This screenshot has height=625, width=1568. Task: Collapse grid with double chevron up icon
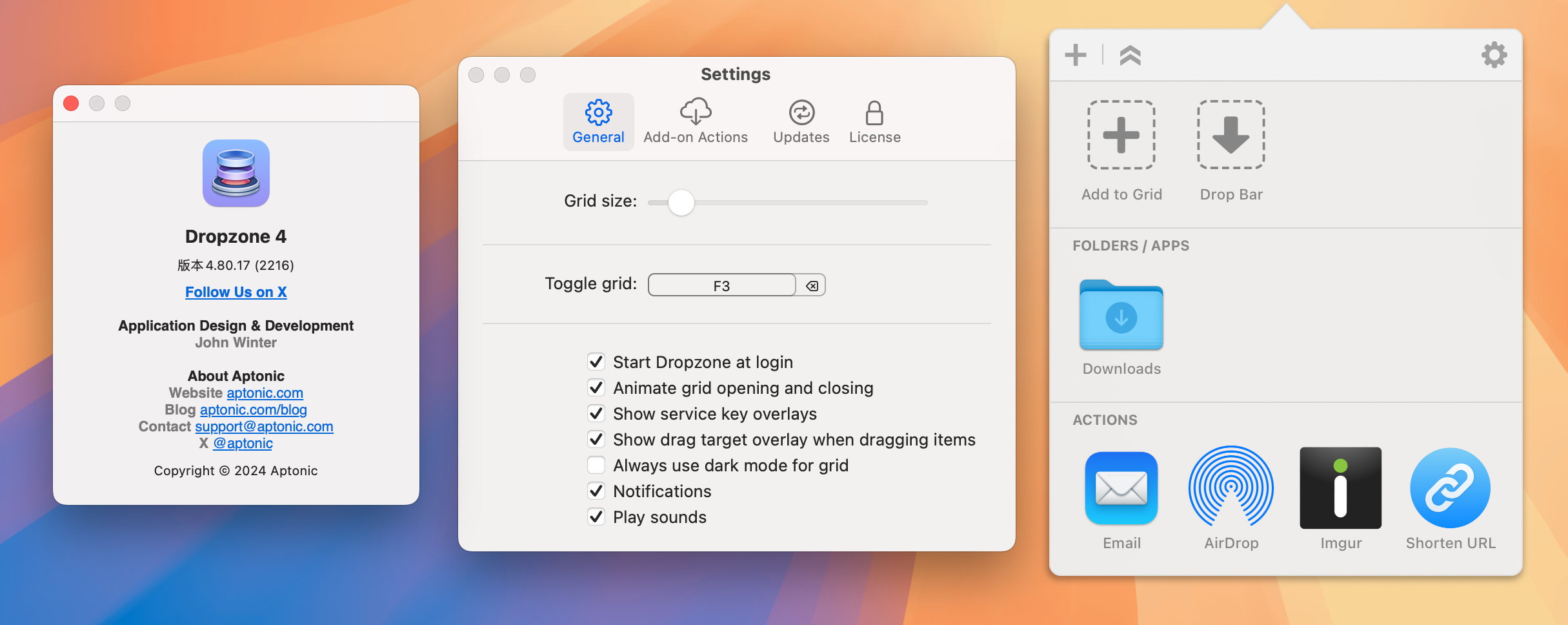coord(1131,55)
